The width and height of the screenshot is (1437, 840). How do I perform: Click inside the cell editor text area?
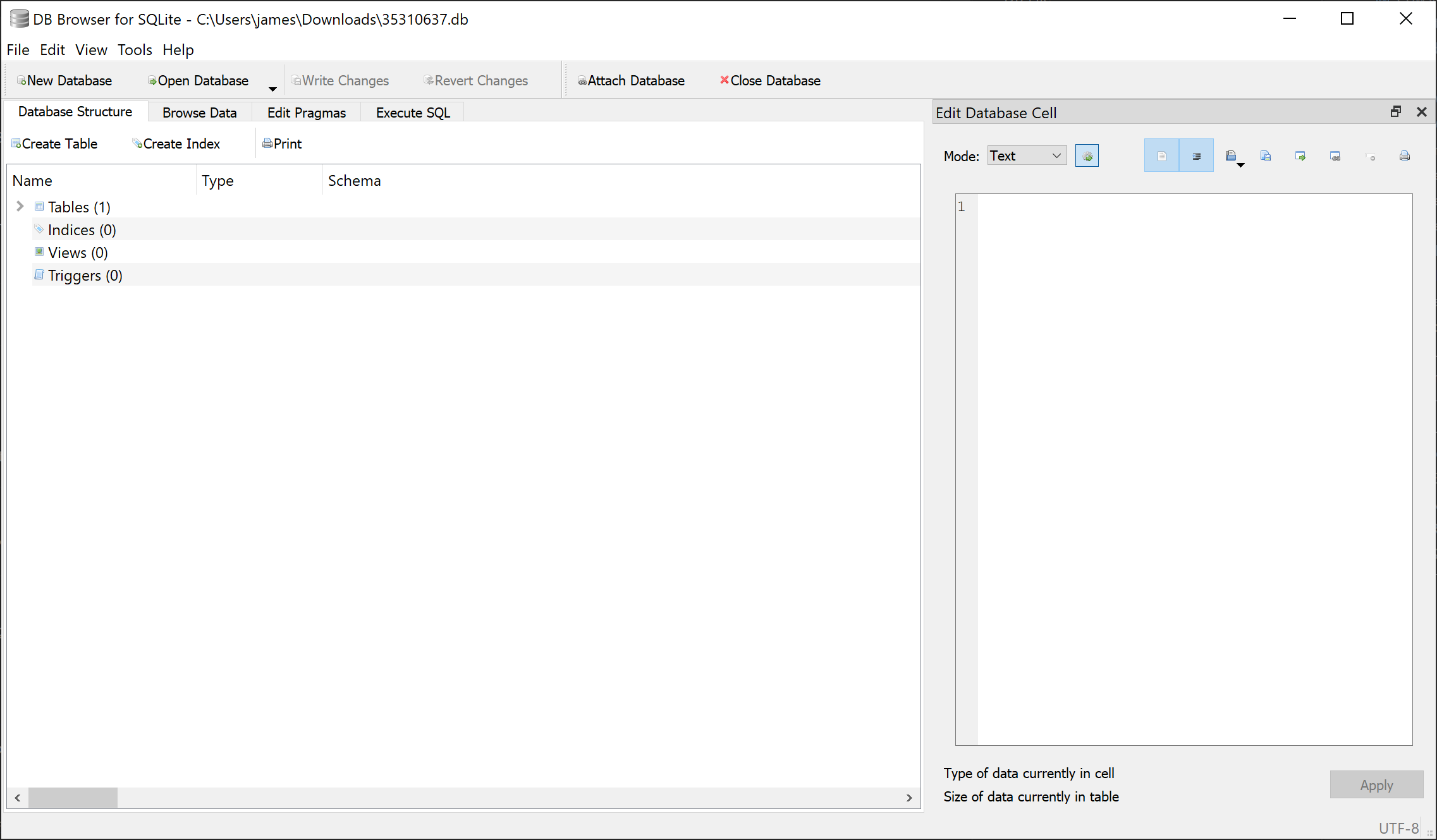tap(1189, 442)
